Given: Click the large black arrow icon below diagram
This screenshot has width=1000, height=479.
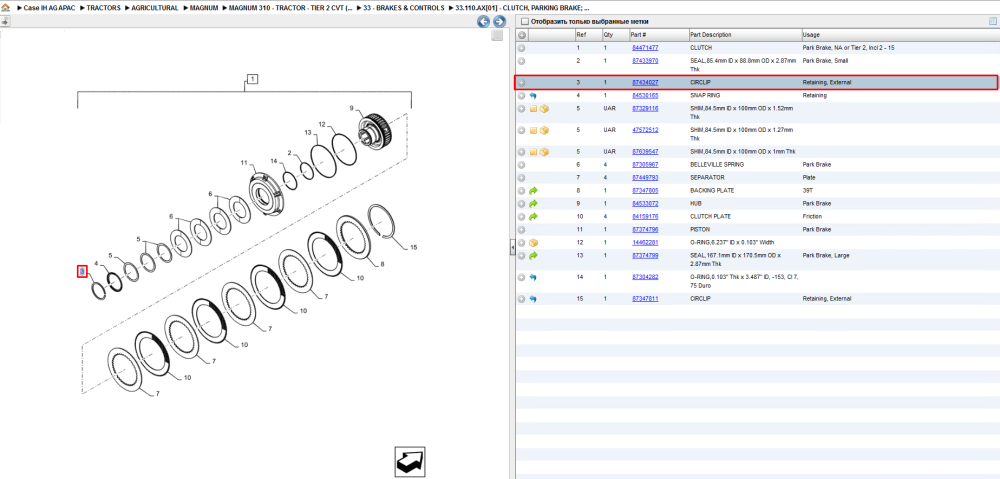Looking at the screenshot, I should pyautogui.click(x=410, y=462).
